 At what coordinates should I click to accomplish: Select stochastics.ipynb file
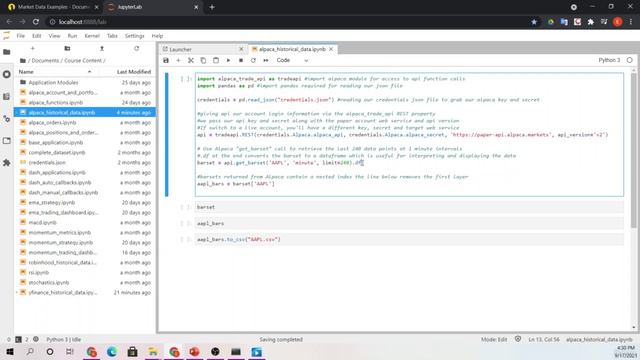[85, 282]
